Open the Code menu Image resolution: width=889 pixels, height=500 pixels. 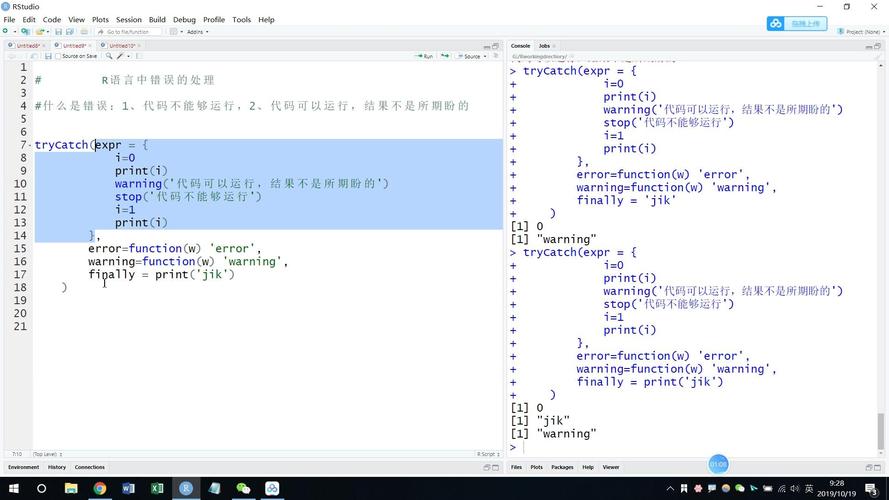52,19
